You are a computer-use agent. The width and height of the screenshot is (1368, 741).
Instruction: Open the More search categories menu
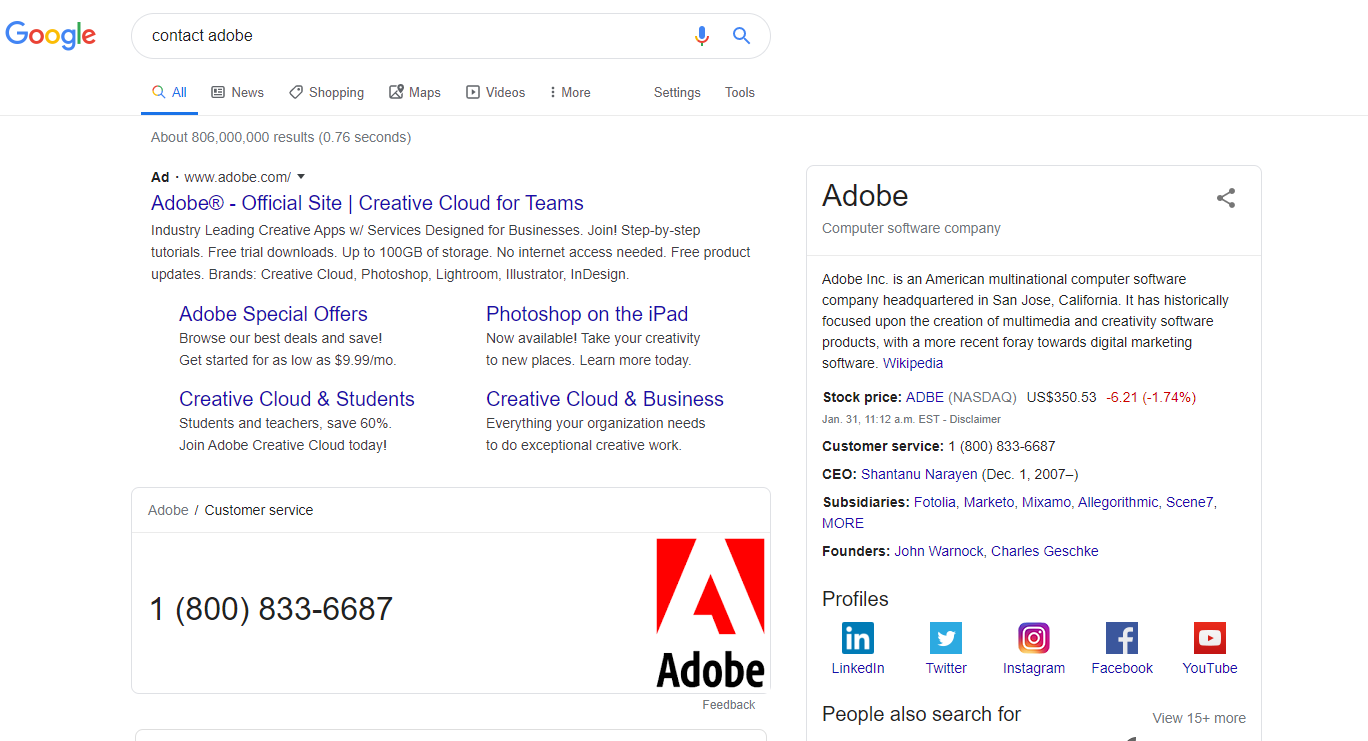tap(570, 92)
